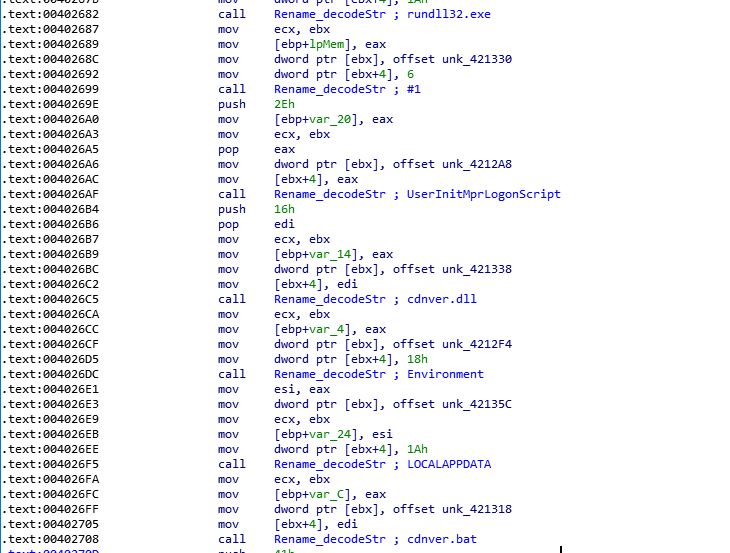This screenshot has width=730, height=553.
Task: Click the #1 decoded string comment
Action: 413,89
